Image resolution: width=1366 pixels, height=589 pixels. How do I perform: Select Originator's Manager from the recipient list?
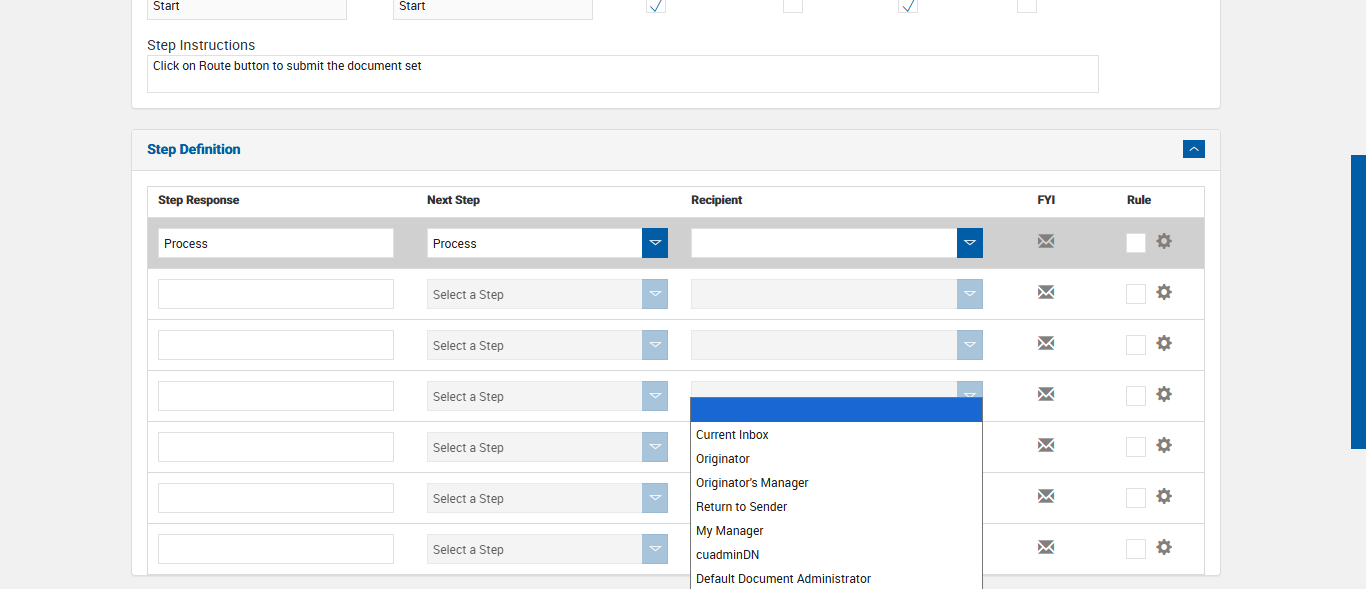coord(752,483)
